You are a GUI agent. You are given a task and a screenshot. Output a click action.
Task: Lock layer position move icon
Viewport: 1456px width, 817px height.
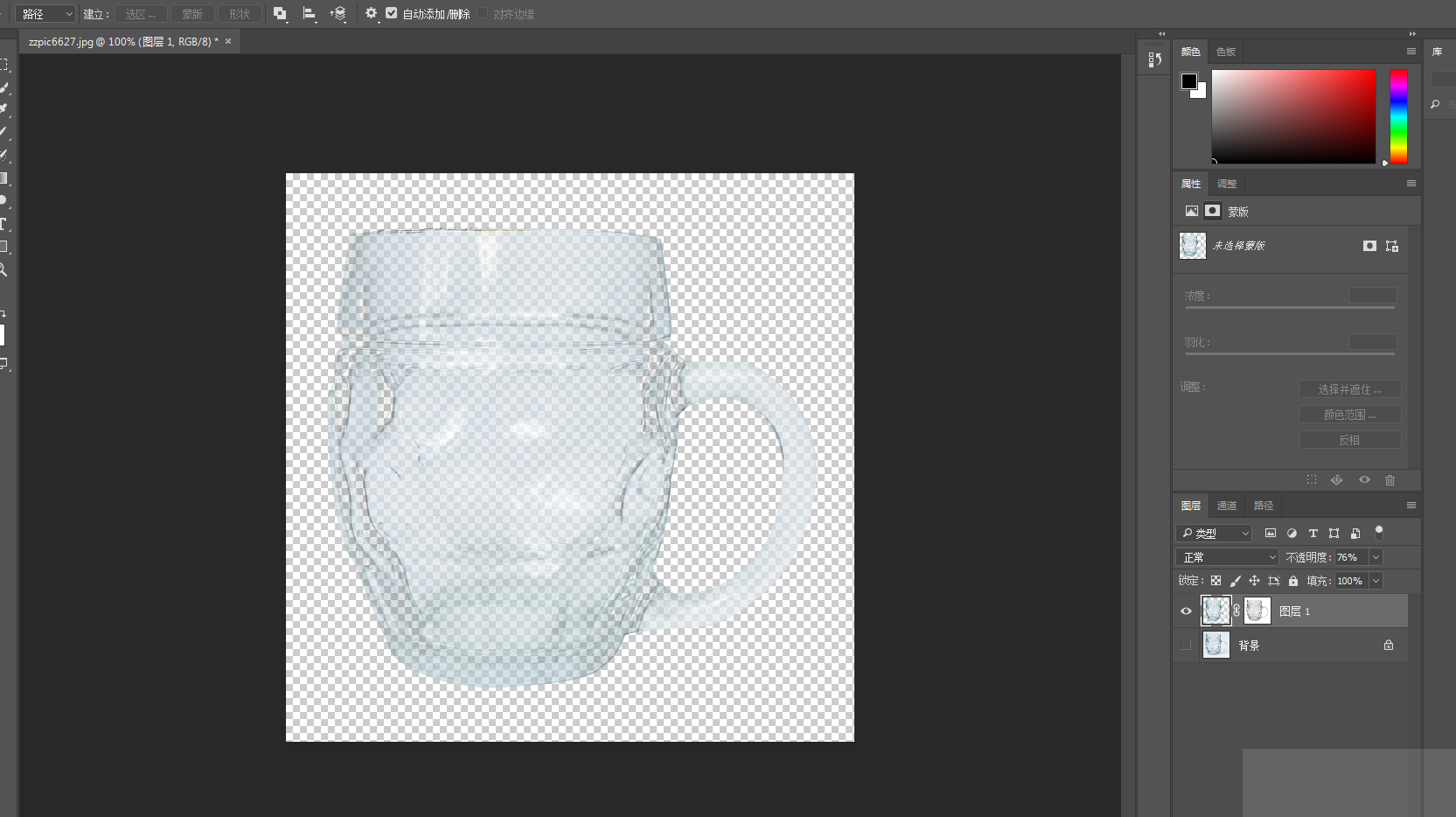(1254, 581)
